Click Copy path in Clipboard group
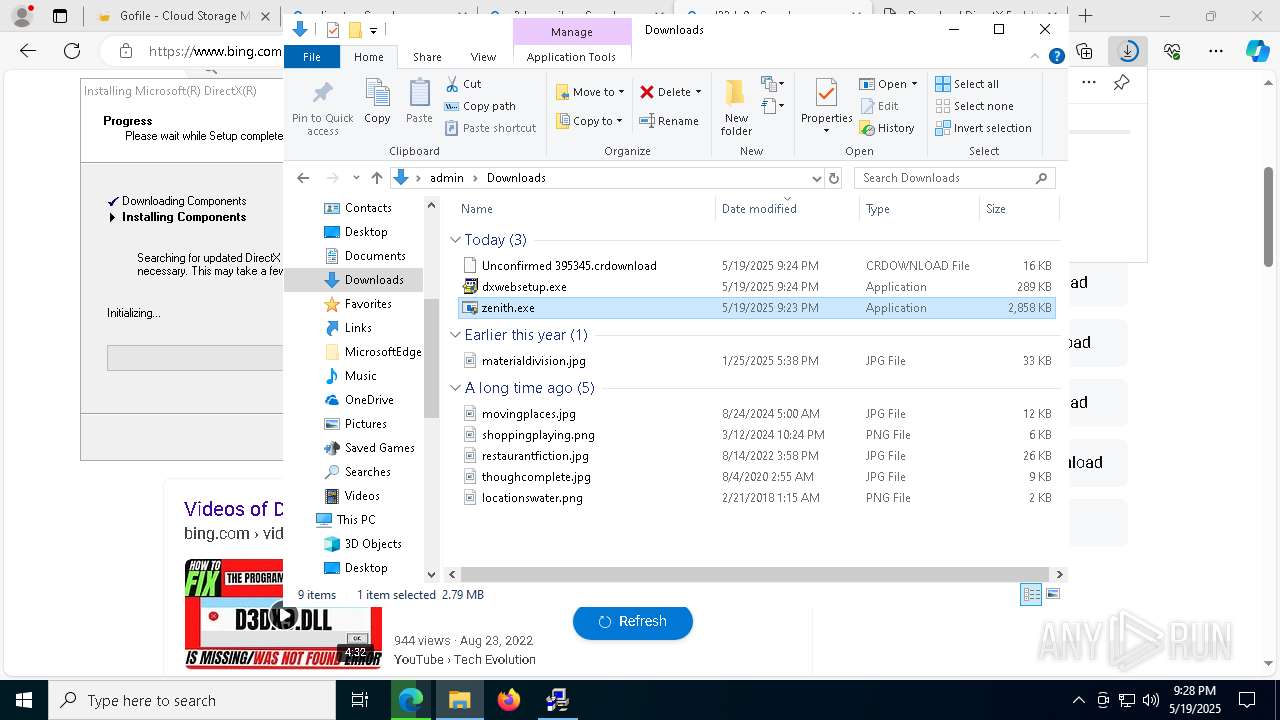The height and width of the screenshot is (720, 1280). 480,106
